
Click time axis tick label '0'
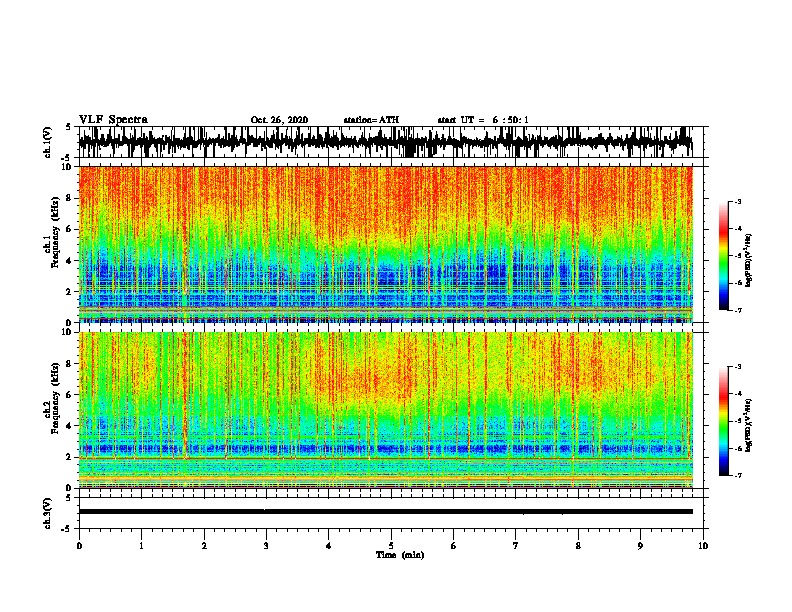pyautogui.click(x=79, y=546)
